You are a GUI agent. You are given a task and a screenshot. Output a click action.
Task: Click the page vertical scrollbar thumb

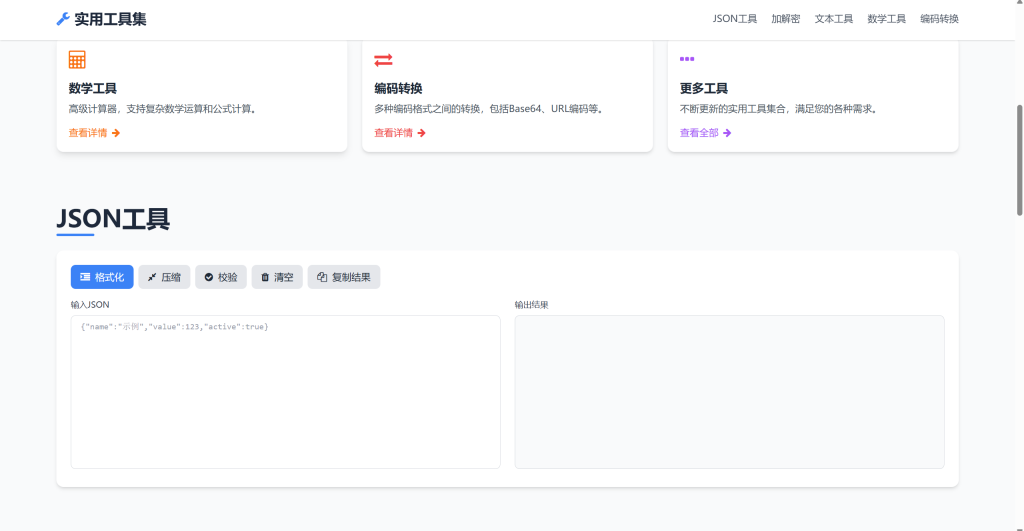(x=1019, y=160)
